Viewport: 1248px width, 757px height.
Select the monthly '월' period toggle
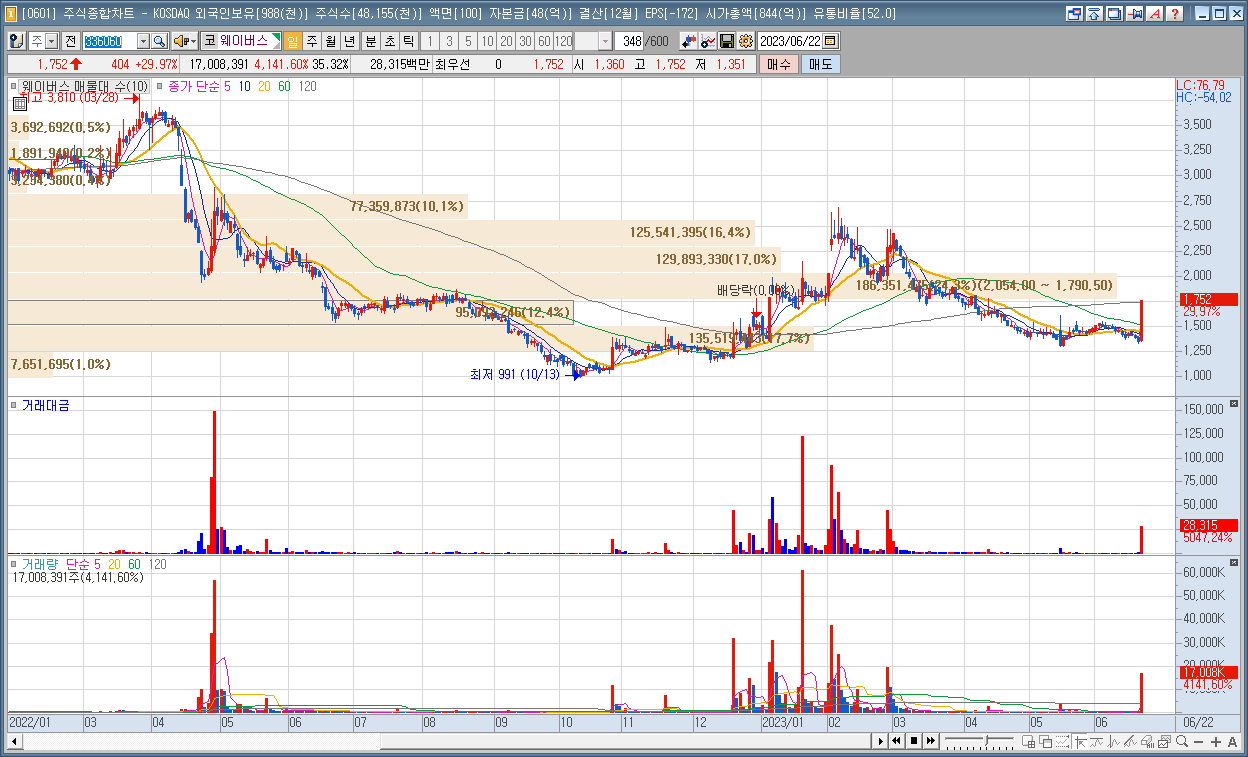(x=330, y=41)
